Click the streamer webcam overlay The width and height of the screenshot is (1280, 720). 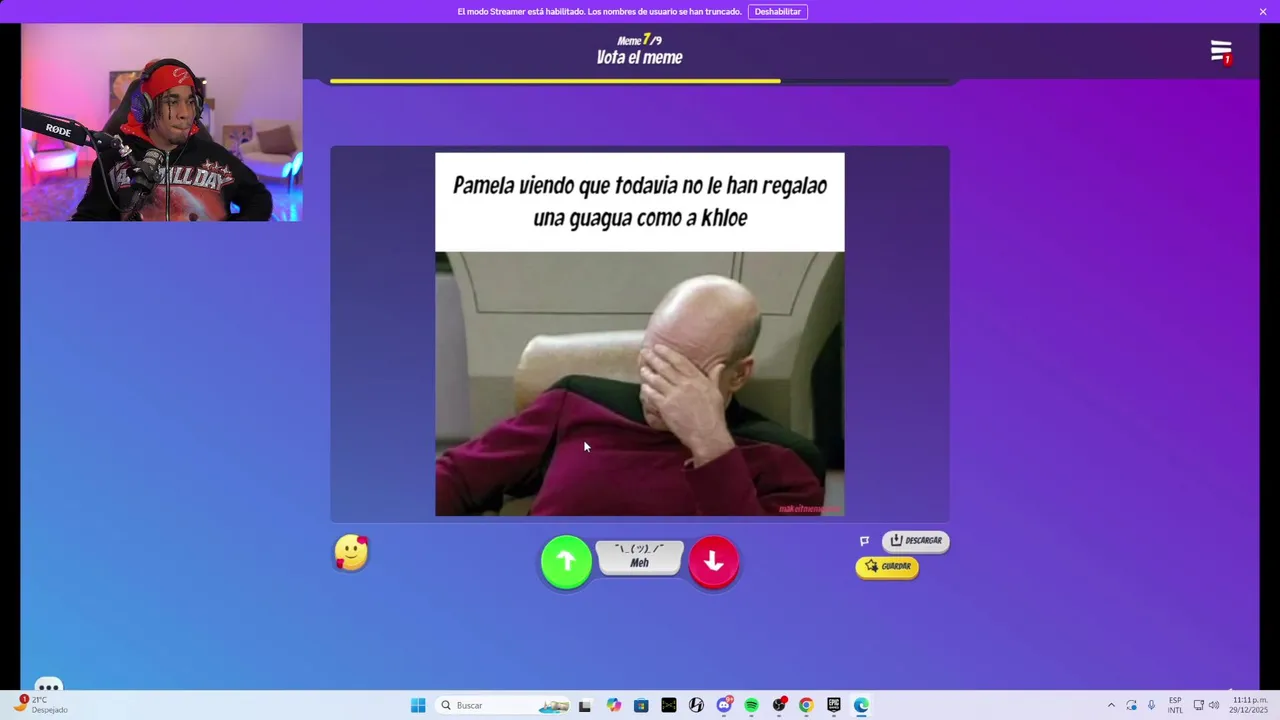[162, 122]
